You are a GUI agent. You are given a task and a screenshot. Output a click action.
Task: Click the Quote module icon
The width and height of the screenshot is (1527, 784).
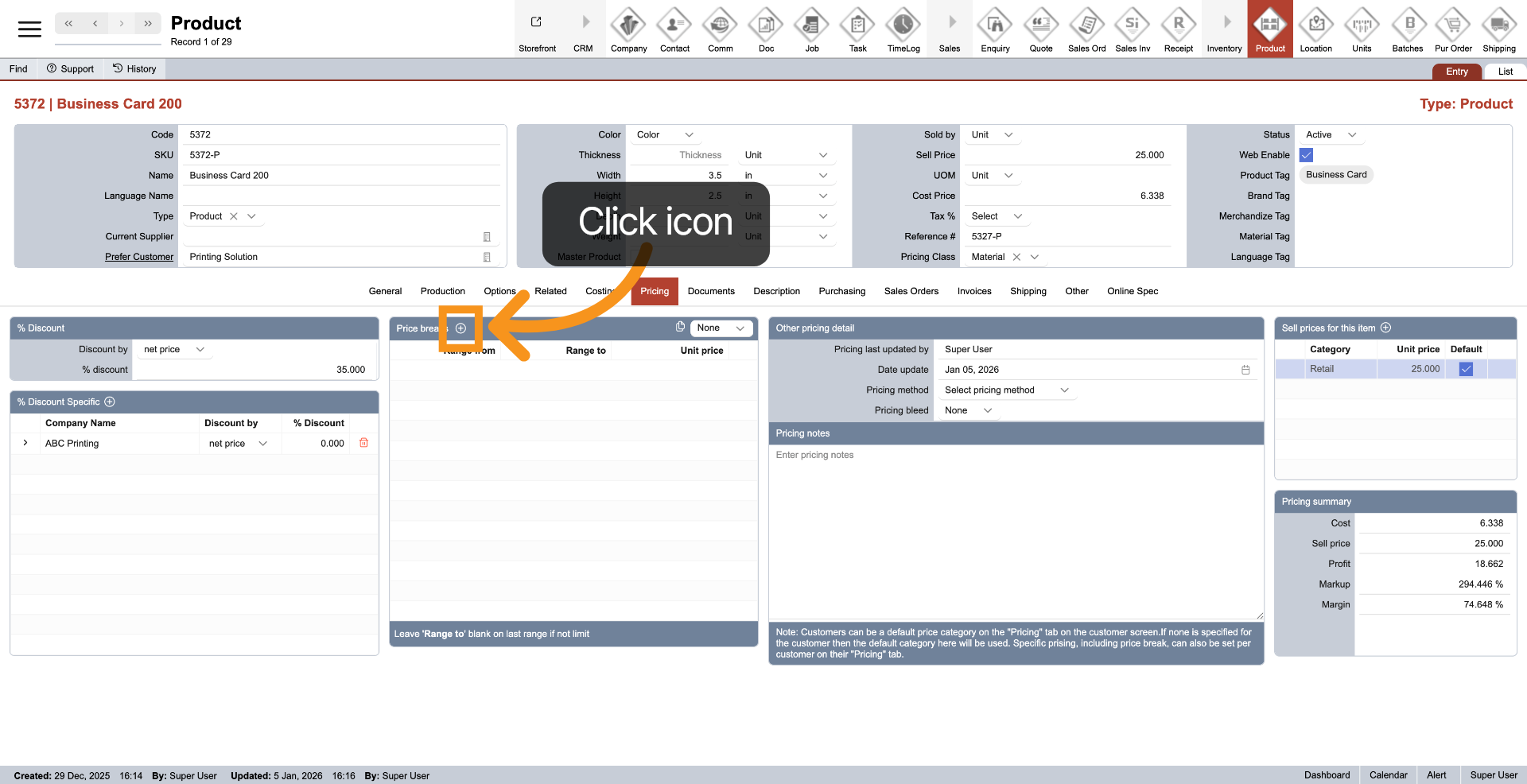[x=1040, y=26]
